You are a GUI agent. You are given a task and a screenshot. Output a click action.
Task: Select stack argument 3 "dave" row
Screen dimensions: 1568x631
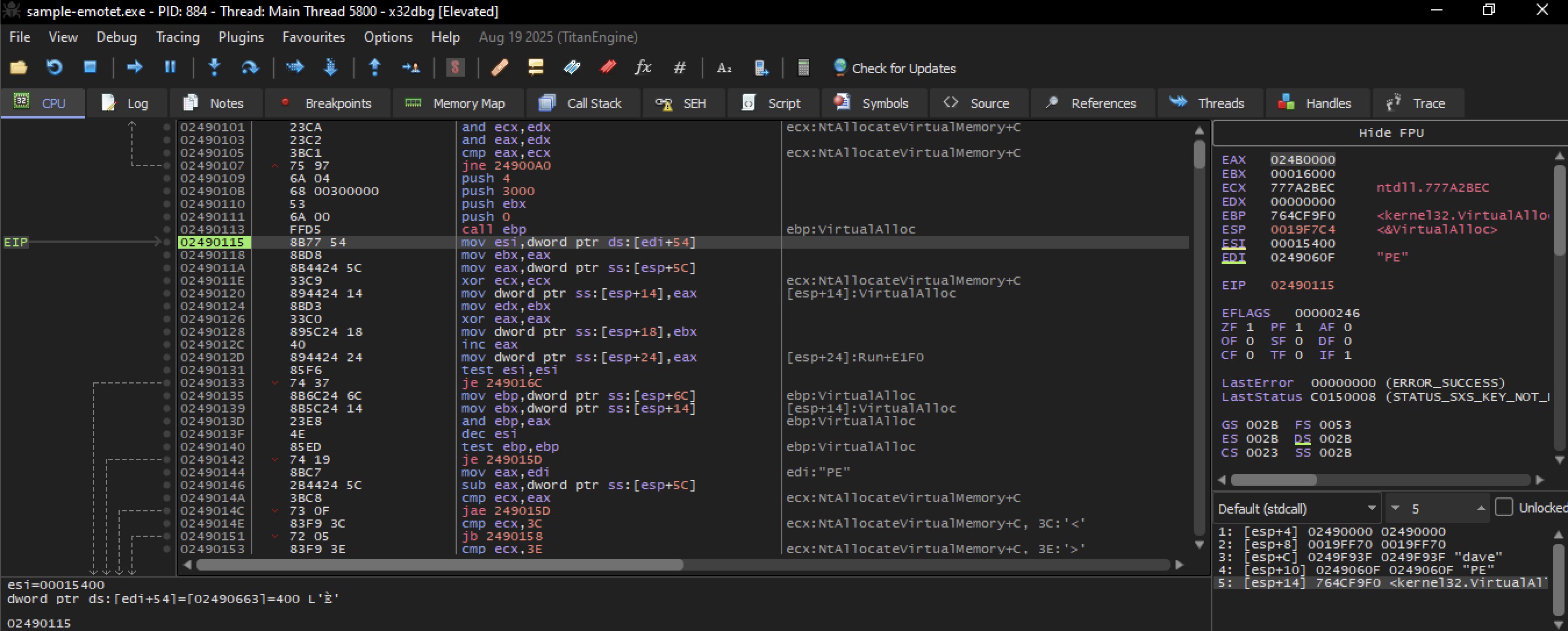(x=1382, y=557)
